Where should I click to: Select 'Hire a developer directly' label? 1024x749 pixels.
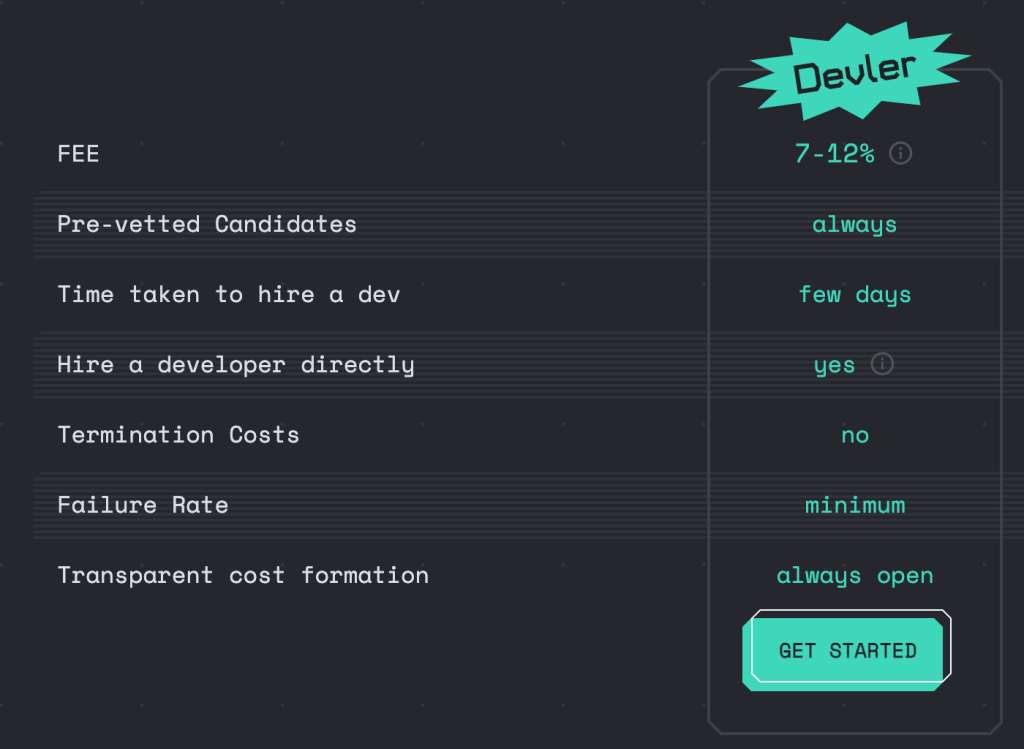pos(236,365)
